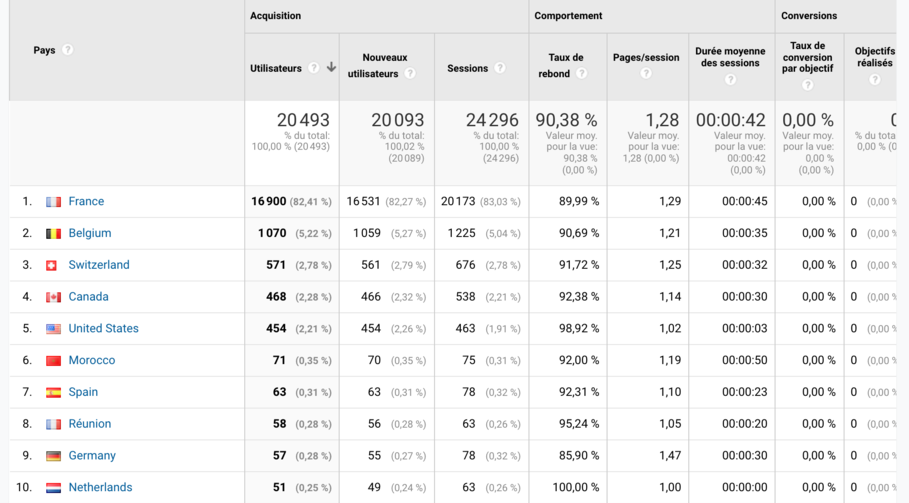Click the Morocco flag icon
Image resolution: width=909 pixels, height=503 pixels.
click(53, 361)
